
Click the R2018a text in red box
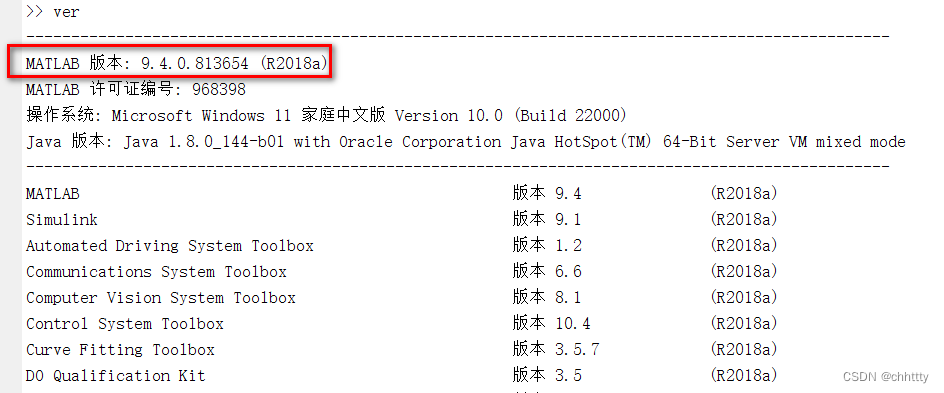pos(294,63)
